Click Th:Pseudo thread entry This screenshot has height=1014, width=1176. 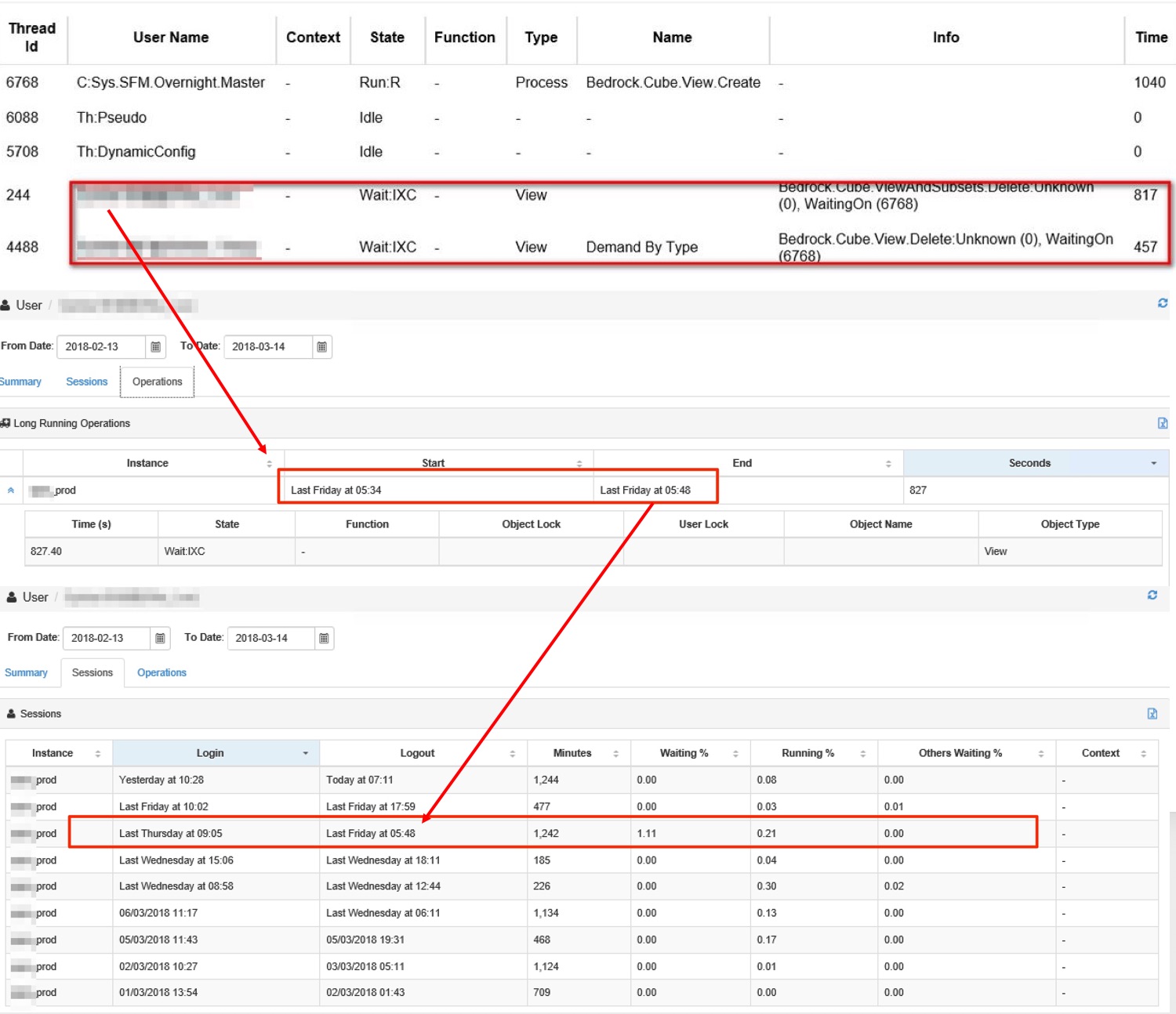pos(111,118)
